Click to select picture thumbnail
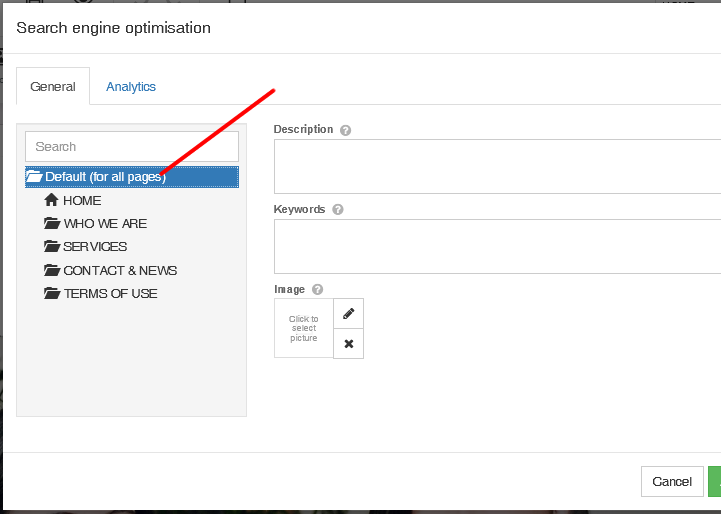 click(x=303, y=328)
